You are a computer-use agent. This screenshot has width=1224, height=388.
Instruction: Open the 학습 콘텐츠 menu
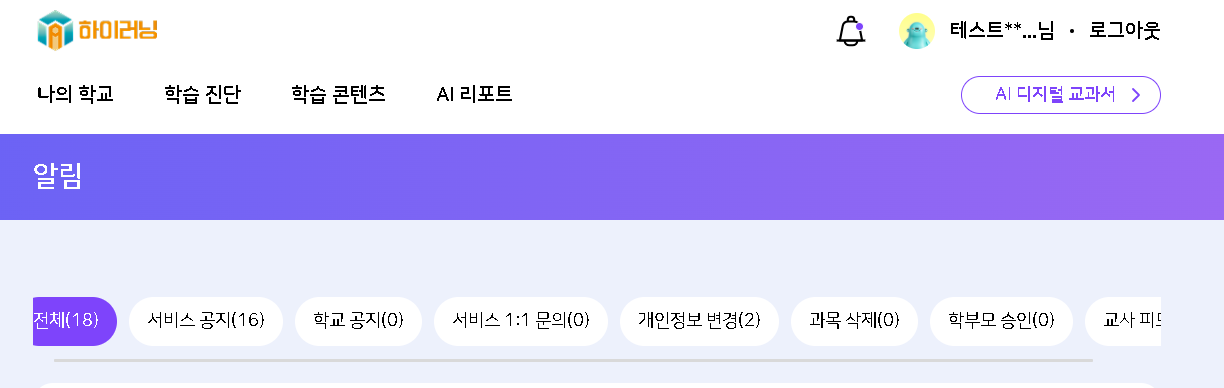pyautogui.click(x=338, y=95)
